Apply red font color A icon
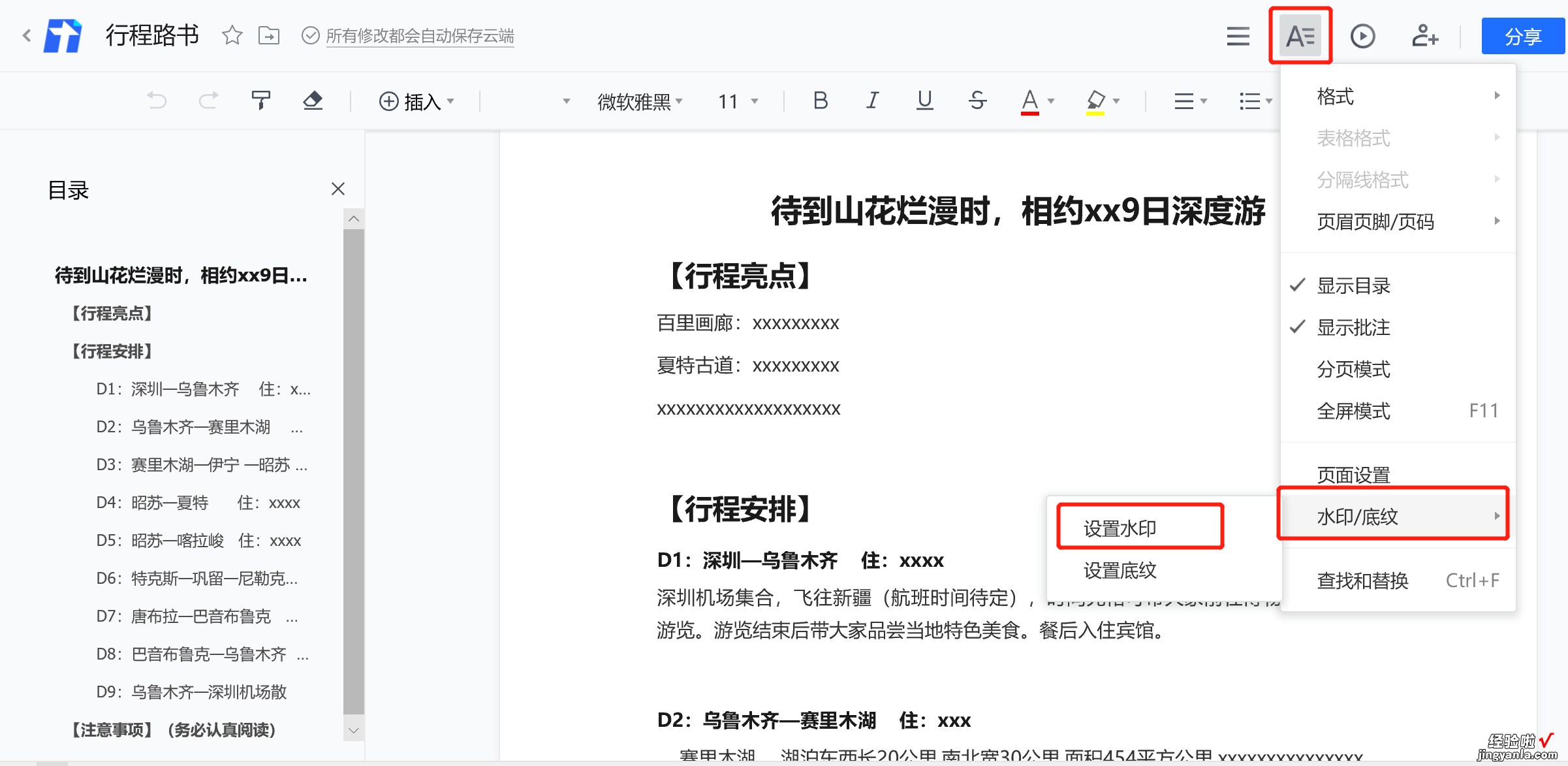Screen dimensions: 1568x766 (1029, 102)
